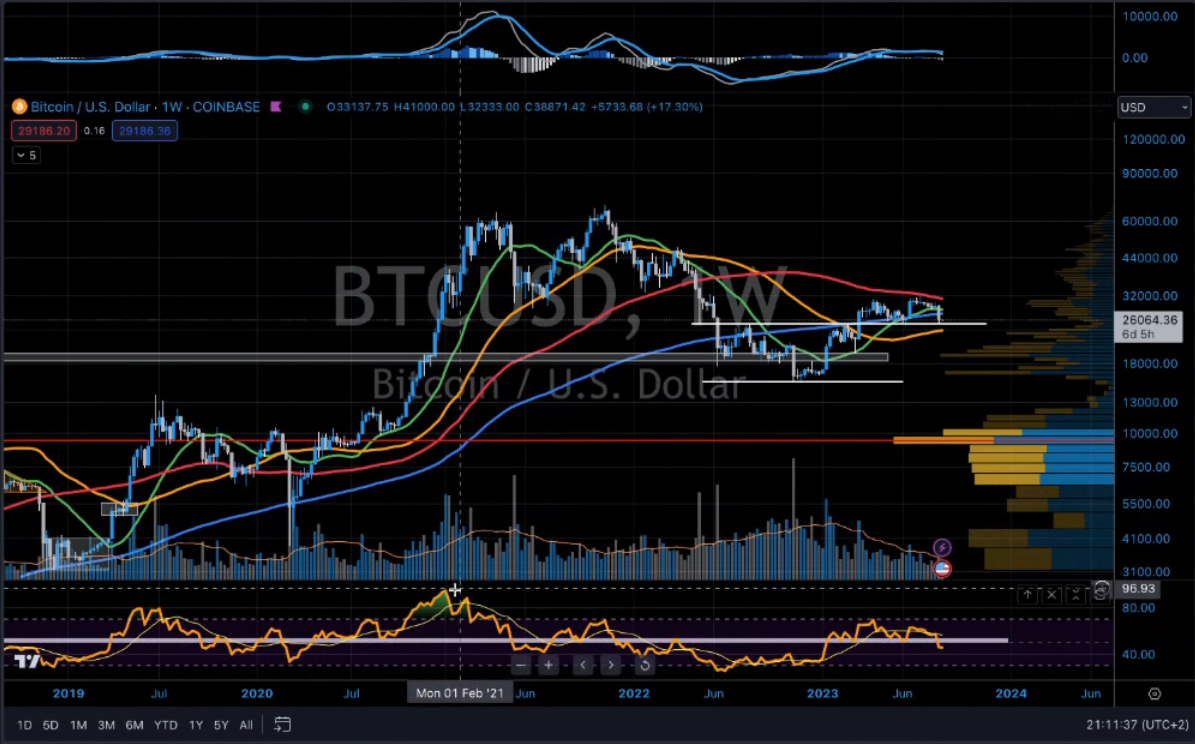Click the Bitcoin symbol logo icon

tap(17, 107)
